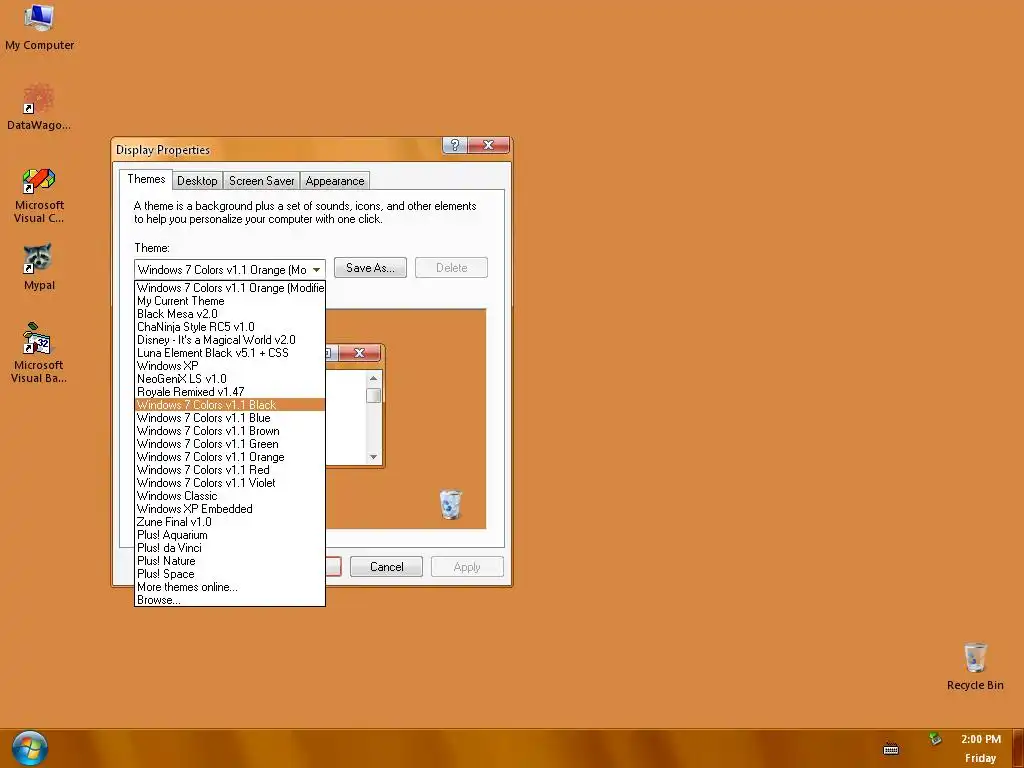This screenshot has height=768, width=1024.
Task: Collapse the Theme dropdown arrow
Action: pos(316,270)
